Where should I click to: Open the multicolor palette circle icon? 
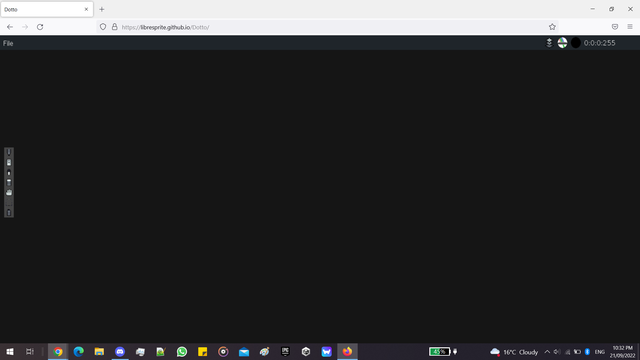tap(562, 43)
